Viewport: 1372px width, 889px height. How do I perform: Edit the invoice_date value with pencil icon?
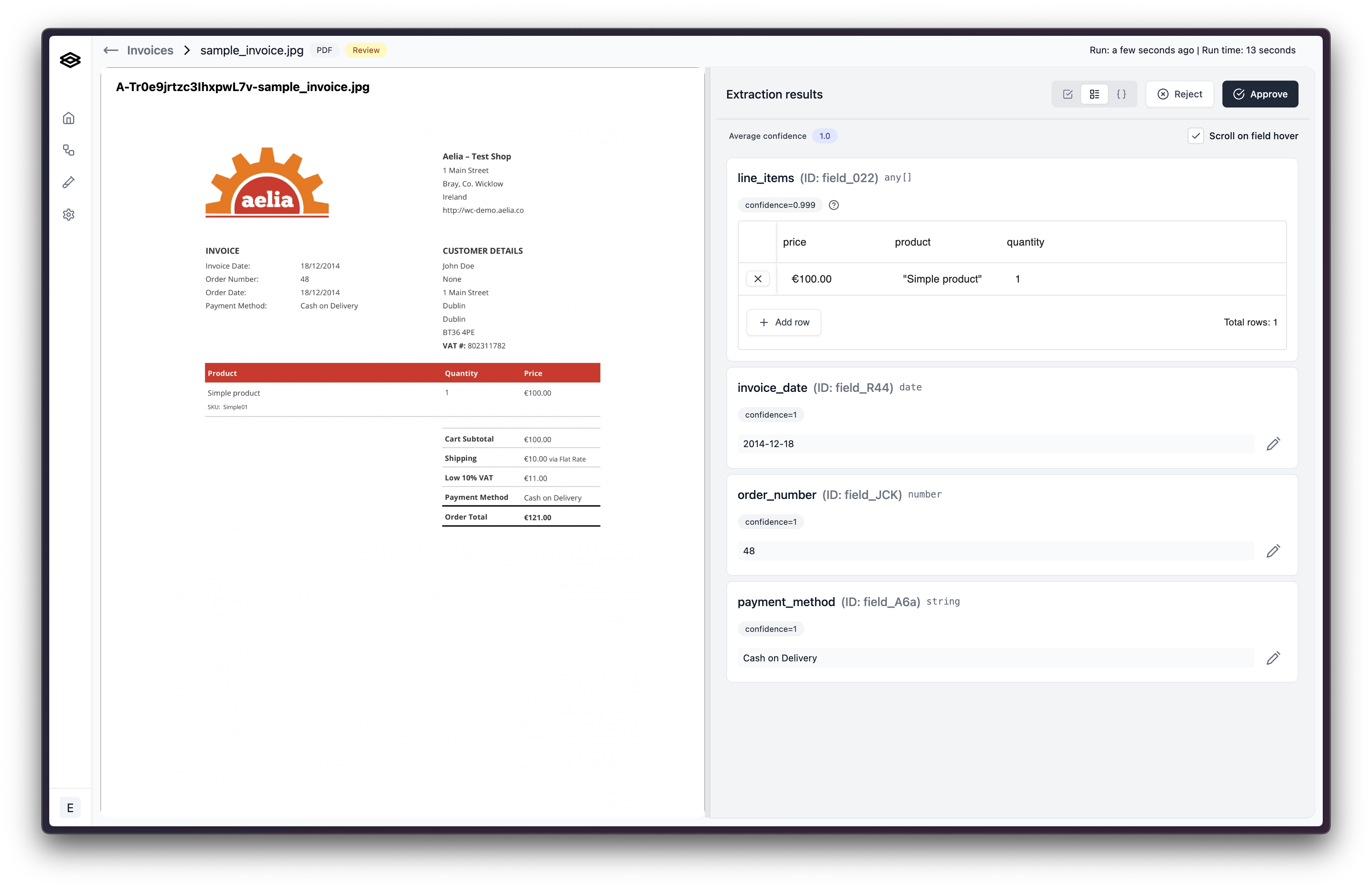1273,444
